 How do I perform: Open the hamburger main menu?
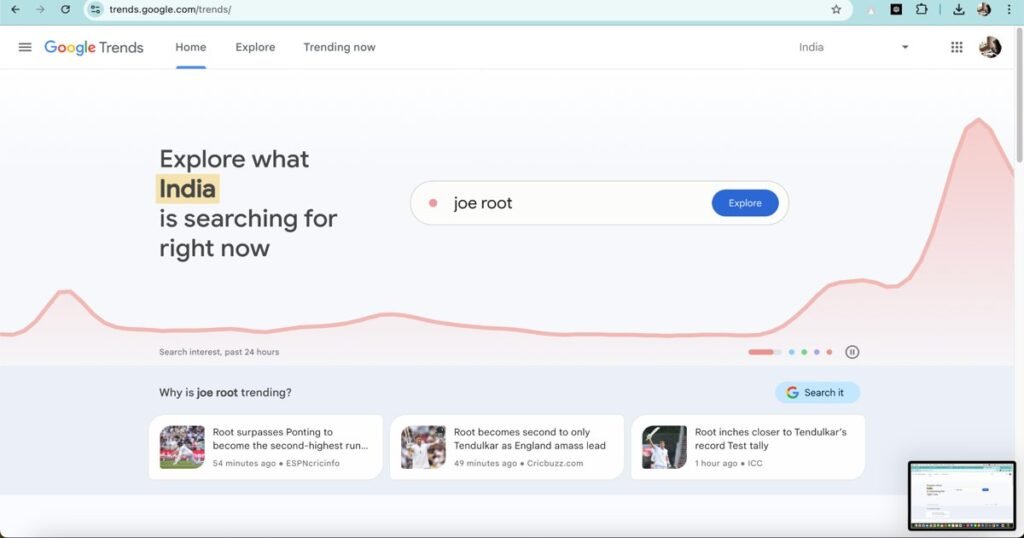[25, 47]
